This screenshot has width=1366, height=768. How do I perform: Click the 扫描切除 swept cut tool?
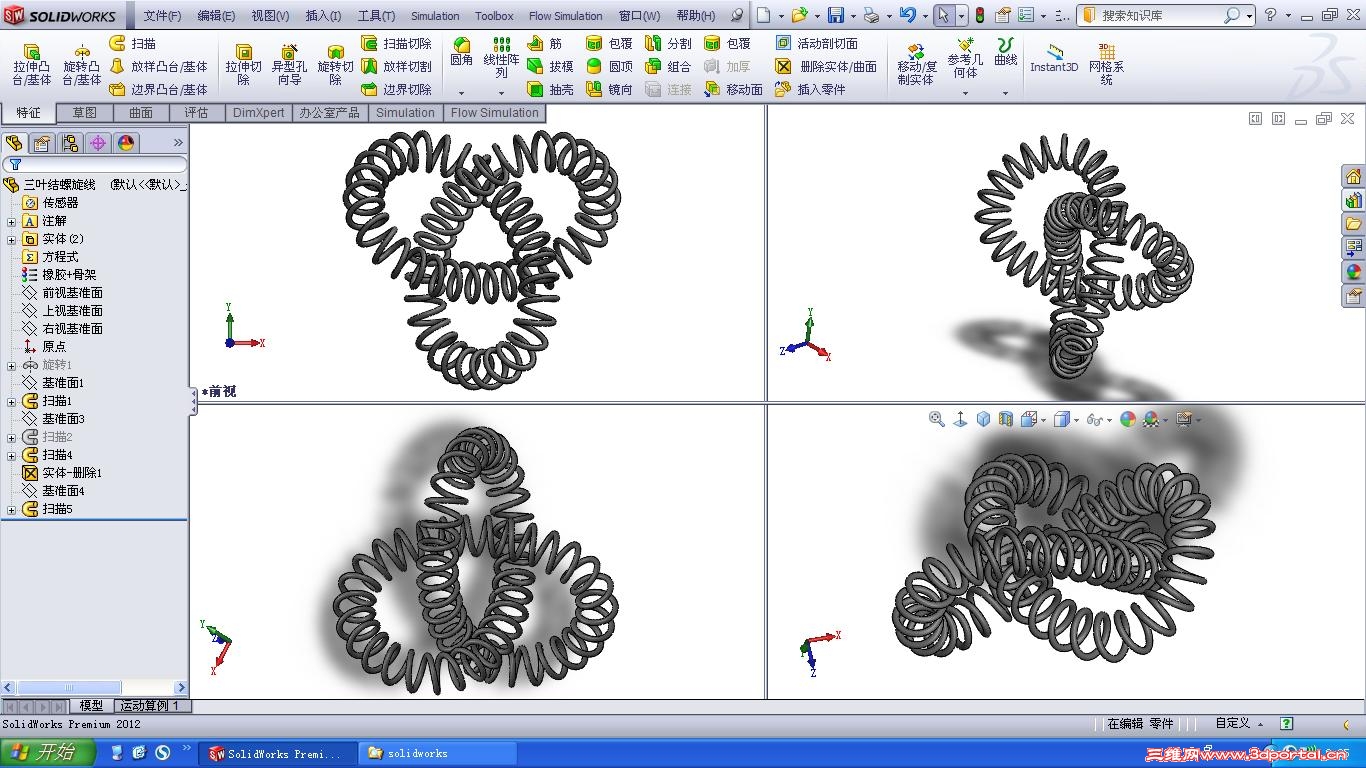(397, 44)
